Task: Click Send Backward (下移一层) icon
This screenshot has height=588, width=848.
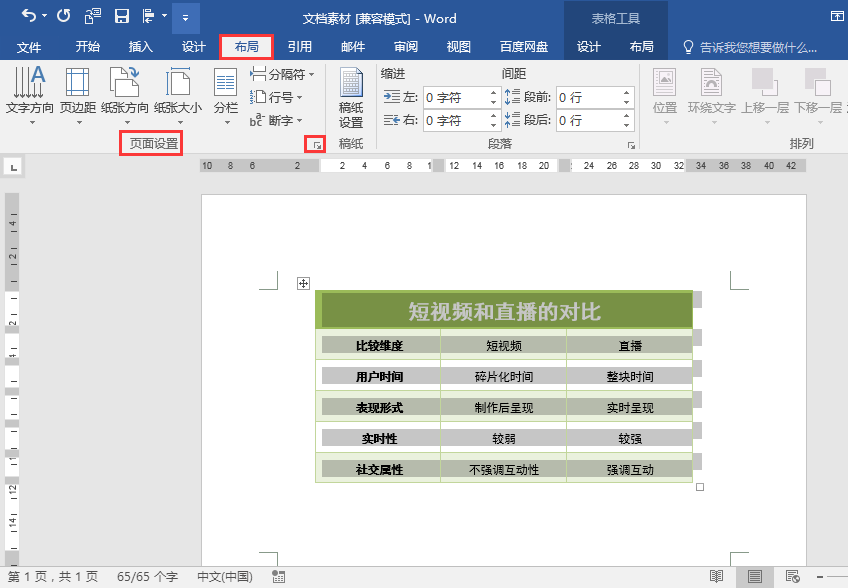Action: (817, 82)
